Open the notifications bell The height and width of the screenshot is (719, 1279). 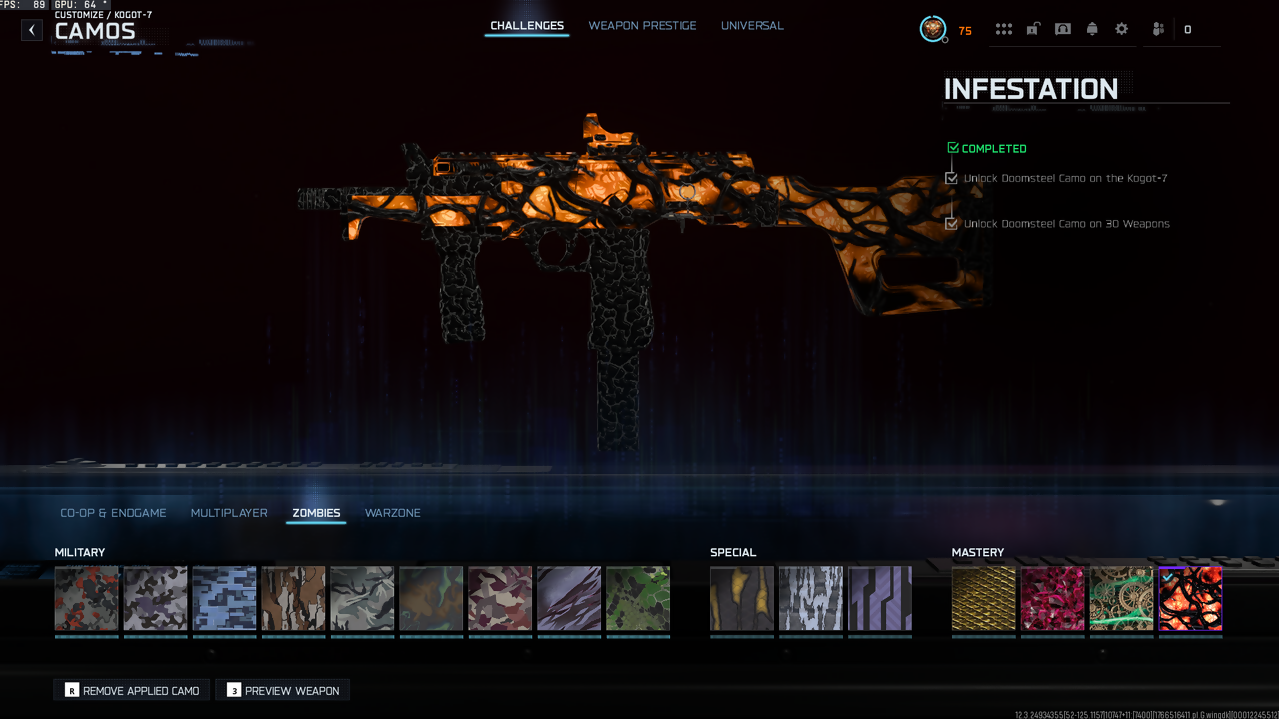point(1092,30)
